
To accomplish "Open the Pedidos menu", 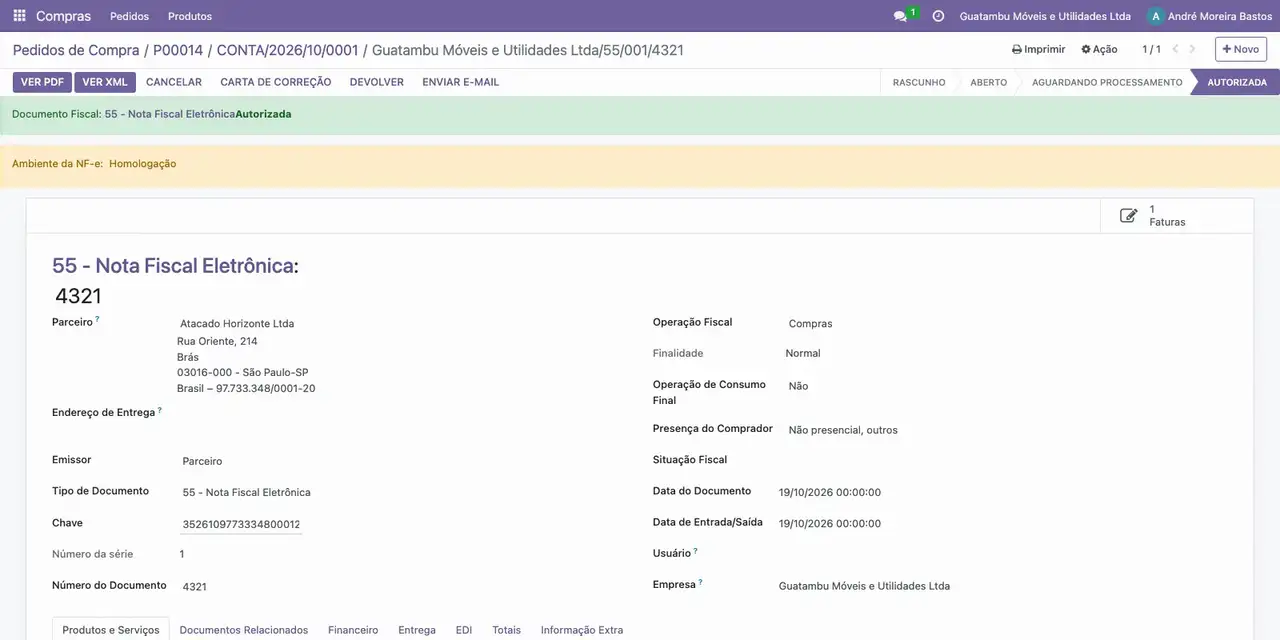I will 129,16.
